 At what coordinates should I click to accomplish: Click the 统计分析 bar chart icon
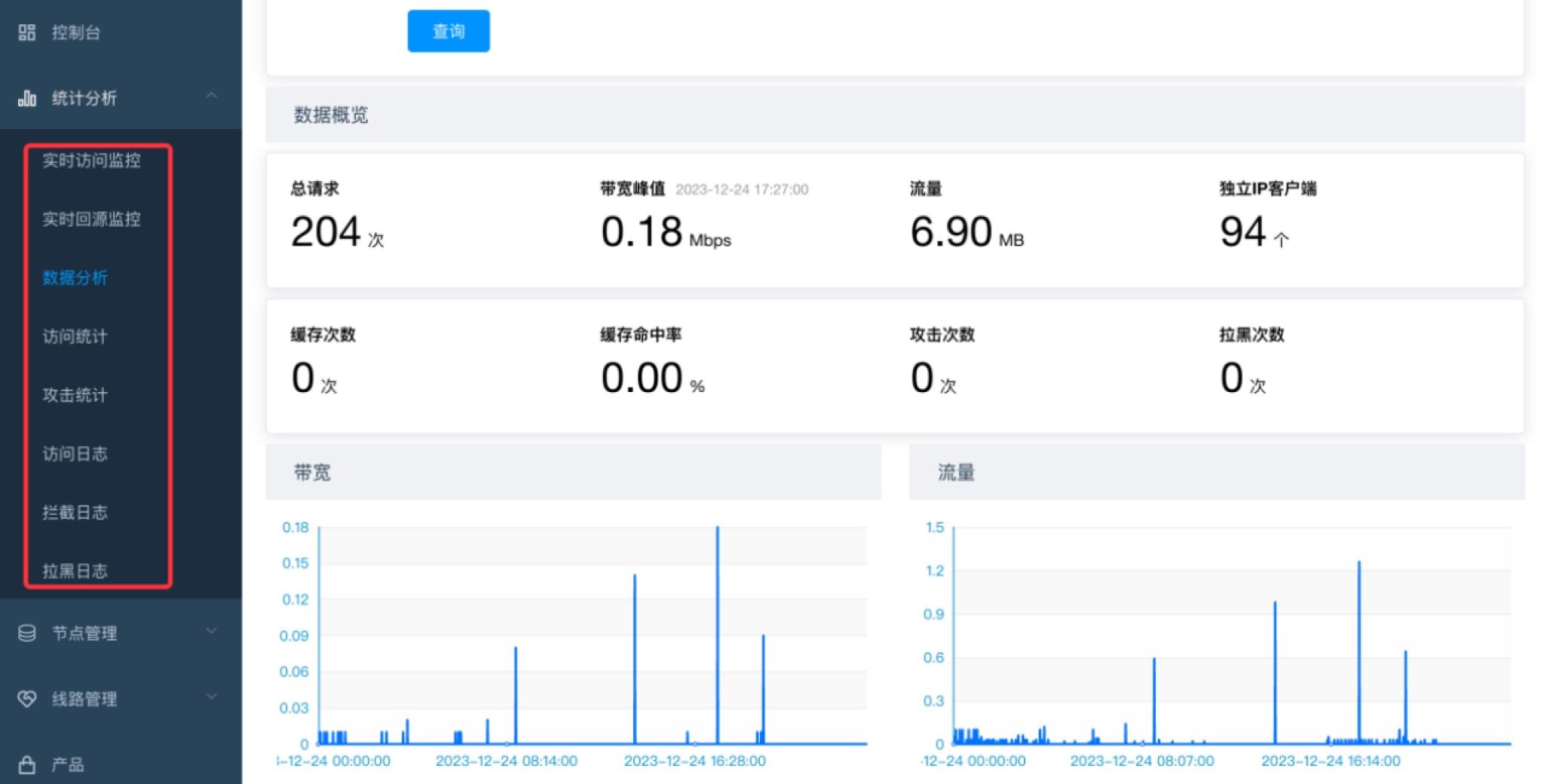pos(27,98)
